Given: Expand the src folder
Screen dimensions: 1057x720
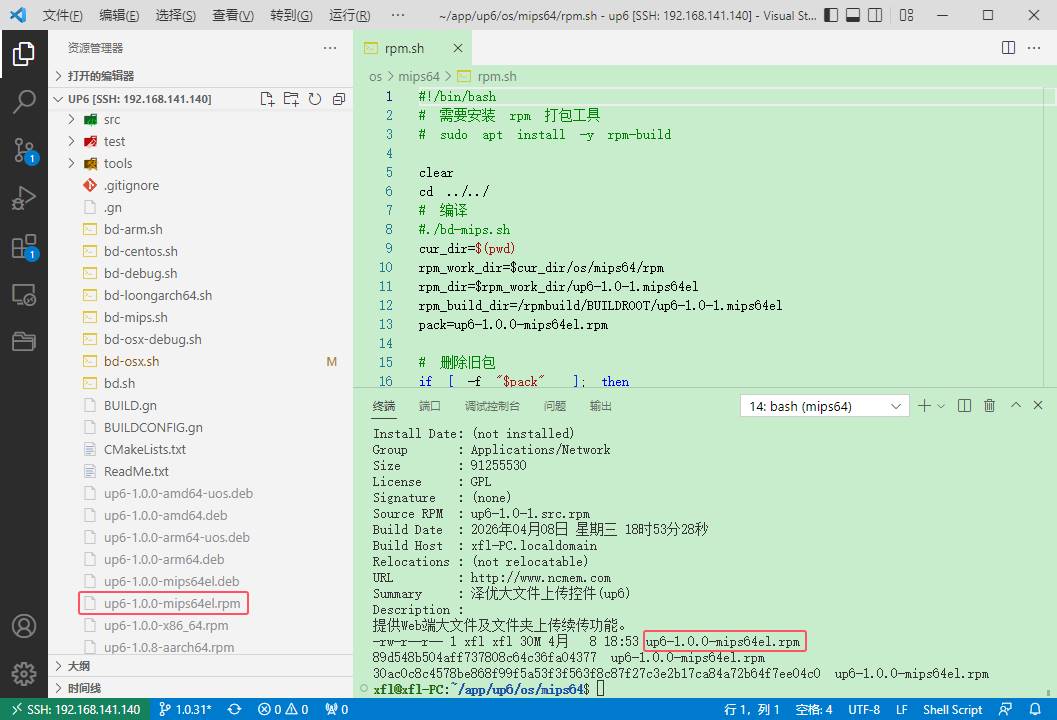Looking at the screenshot, I should tap(111, 119).
